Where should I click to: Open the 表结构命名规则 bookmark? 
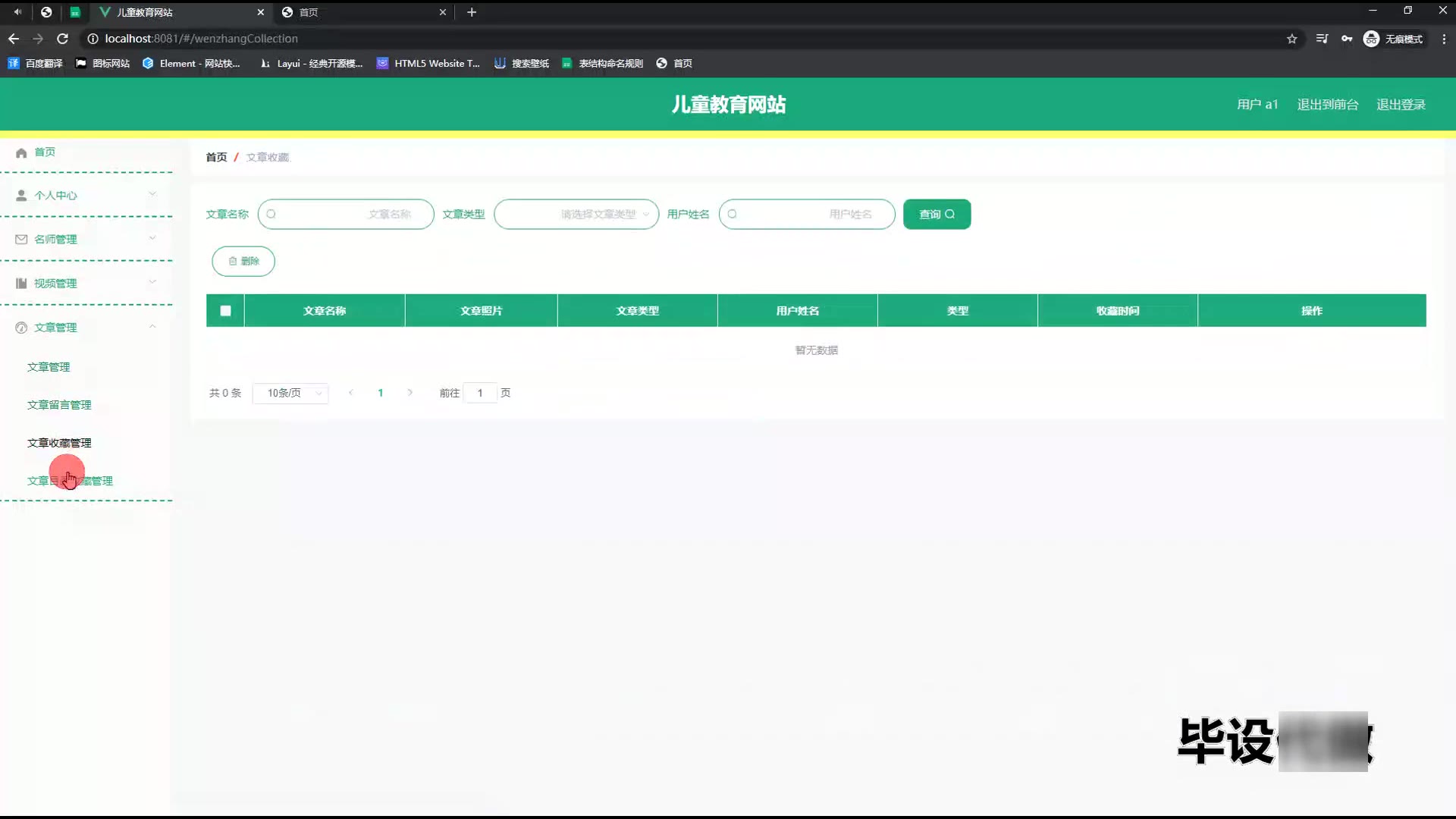pos(603,64)
